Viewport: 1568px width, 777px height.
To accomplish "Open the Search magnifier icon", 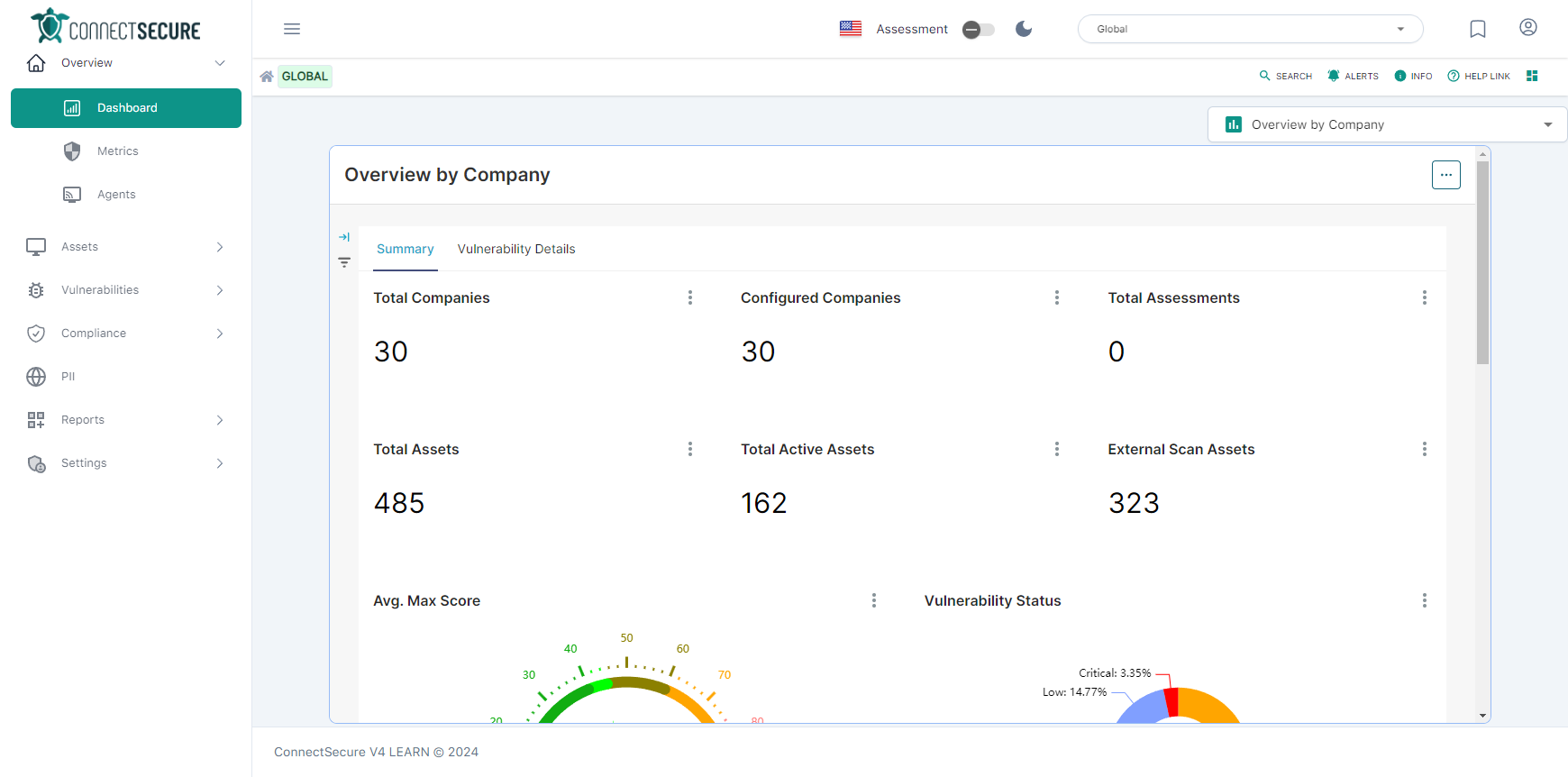I will (x=1264, y=76).
